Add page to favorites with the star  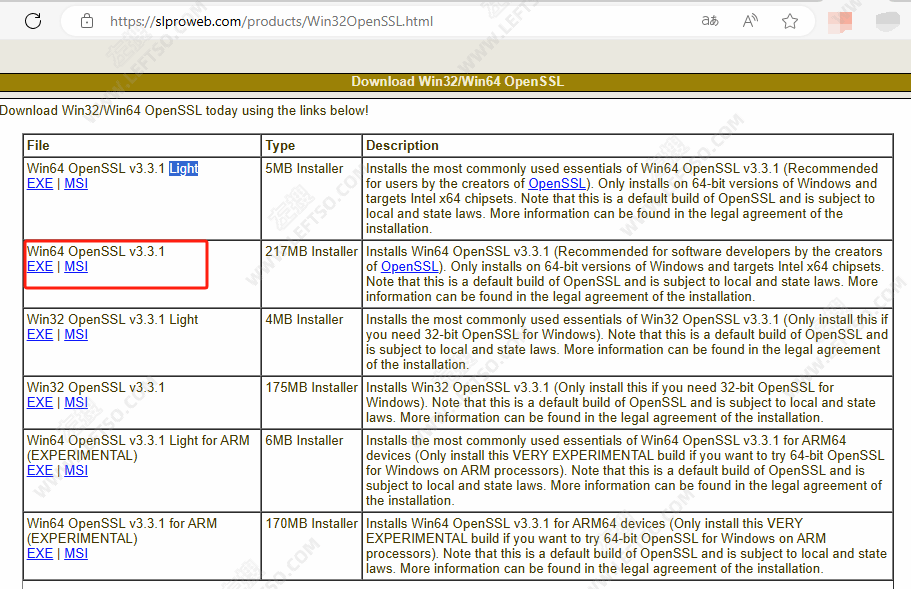pyautogui.click(x=790, y=21)
